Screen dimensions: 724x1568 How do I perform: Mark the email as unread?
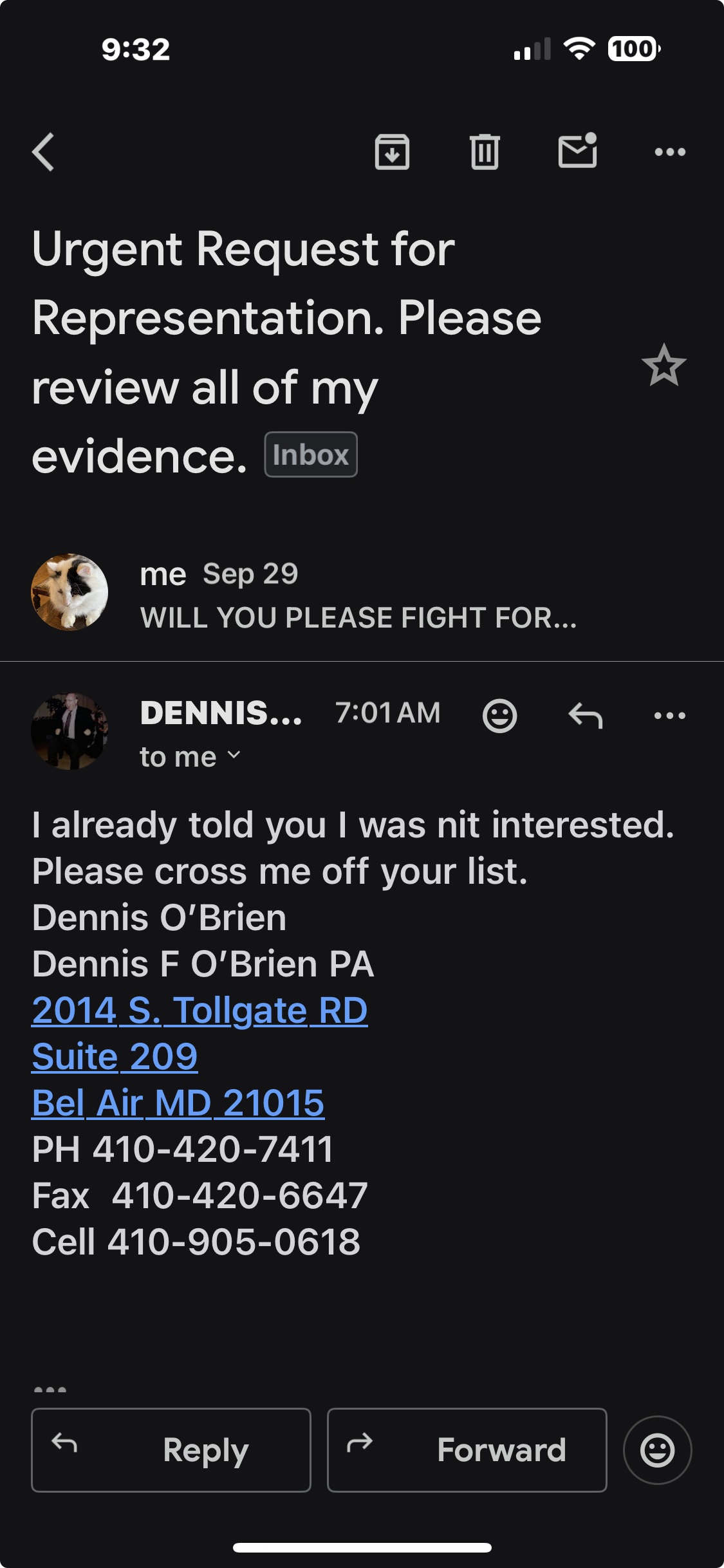(577, 151)
